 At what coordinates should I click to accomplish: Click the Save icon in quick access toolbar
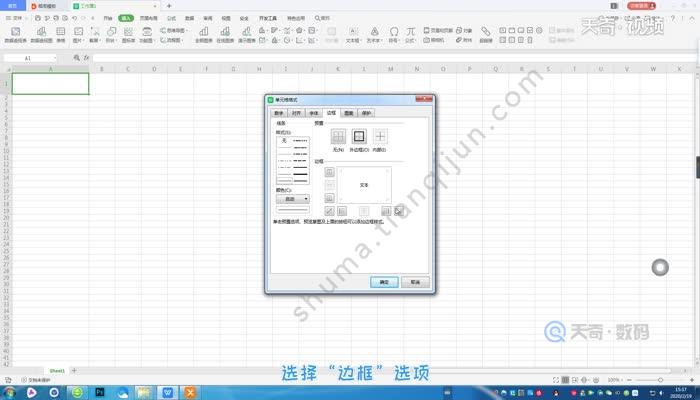(38, 18)
